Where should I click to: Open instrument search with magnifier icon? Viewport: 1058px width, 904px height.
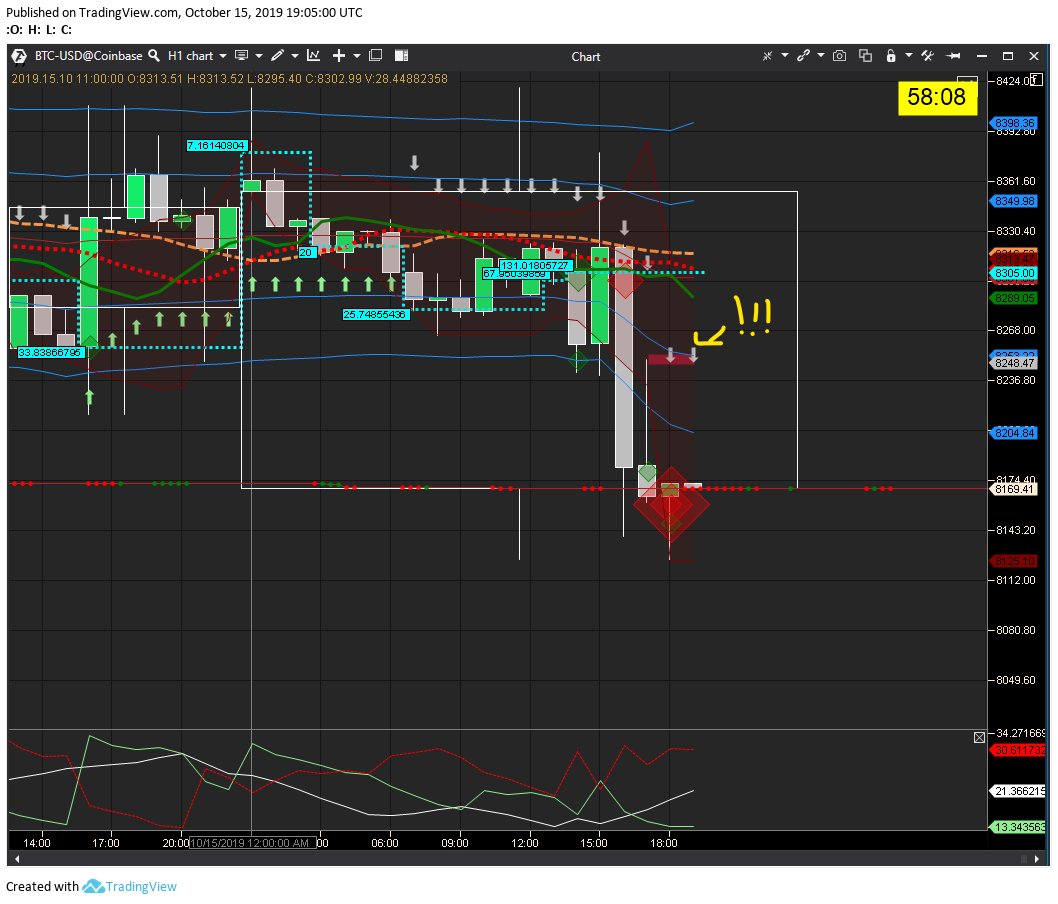(154, 55)
